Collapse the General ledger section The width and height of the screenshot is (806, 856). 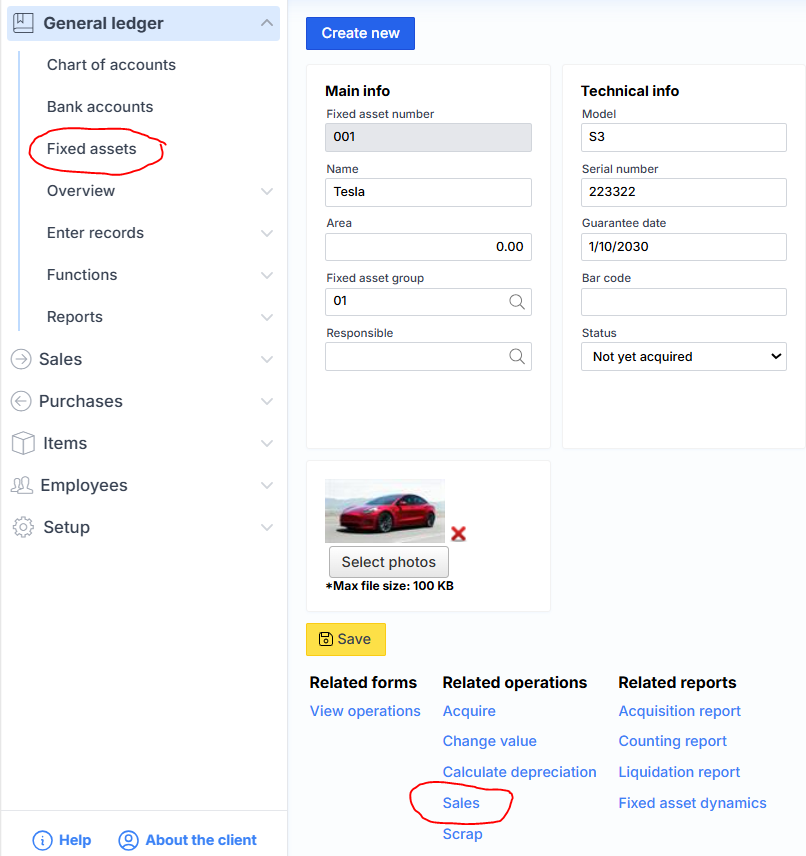[266, 23]
